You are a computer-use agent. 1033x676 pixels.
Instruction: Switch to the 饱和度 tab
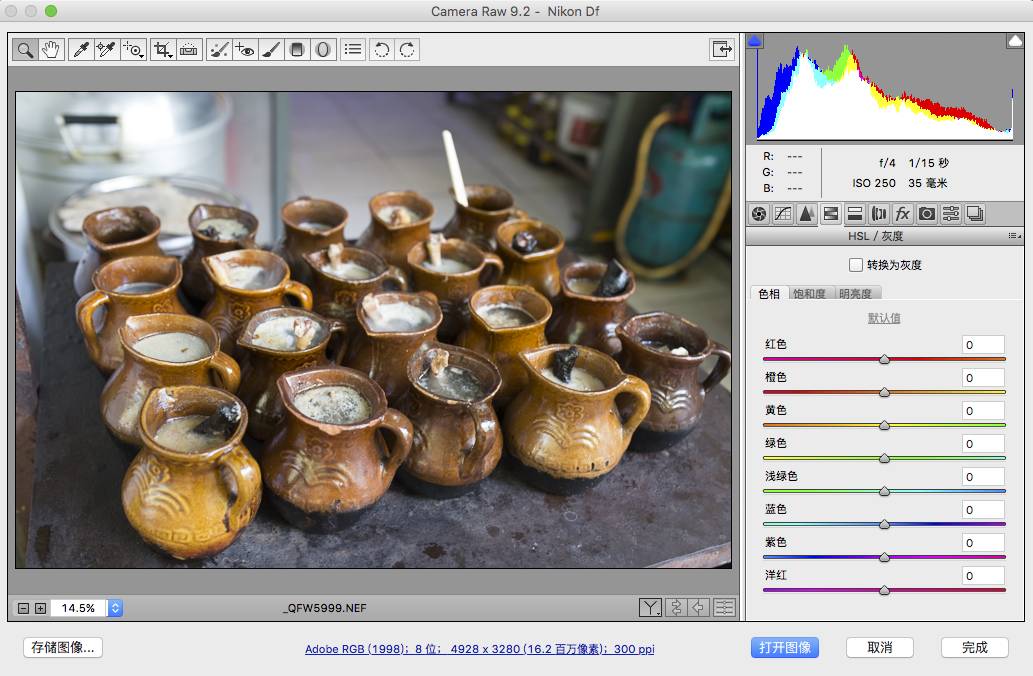[809, 294]
